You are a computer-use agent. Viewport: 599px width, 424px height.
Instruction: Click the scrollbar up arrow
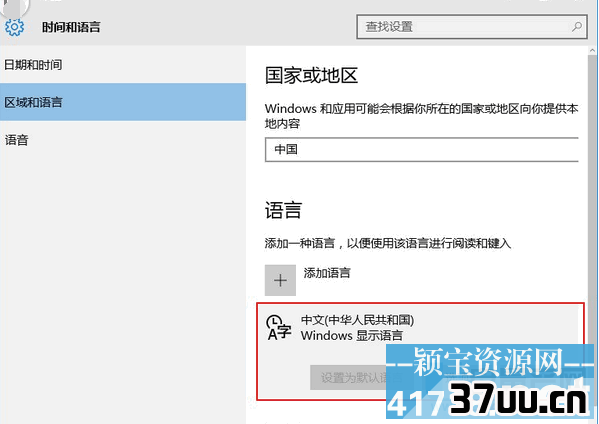[593, 50]
